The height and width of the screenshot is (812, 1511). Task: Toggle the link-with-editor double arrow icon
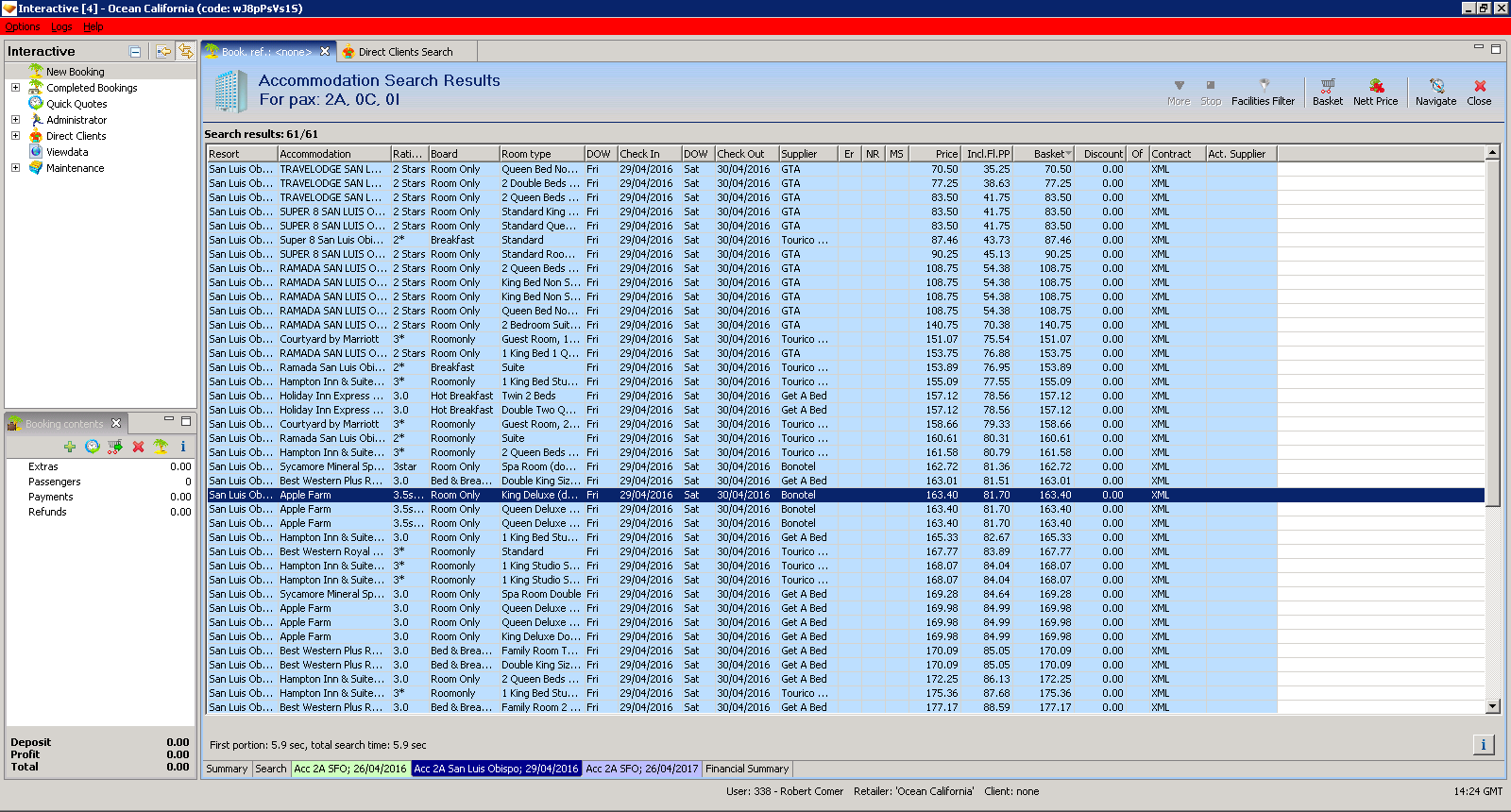coord(186,52)
